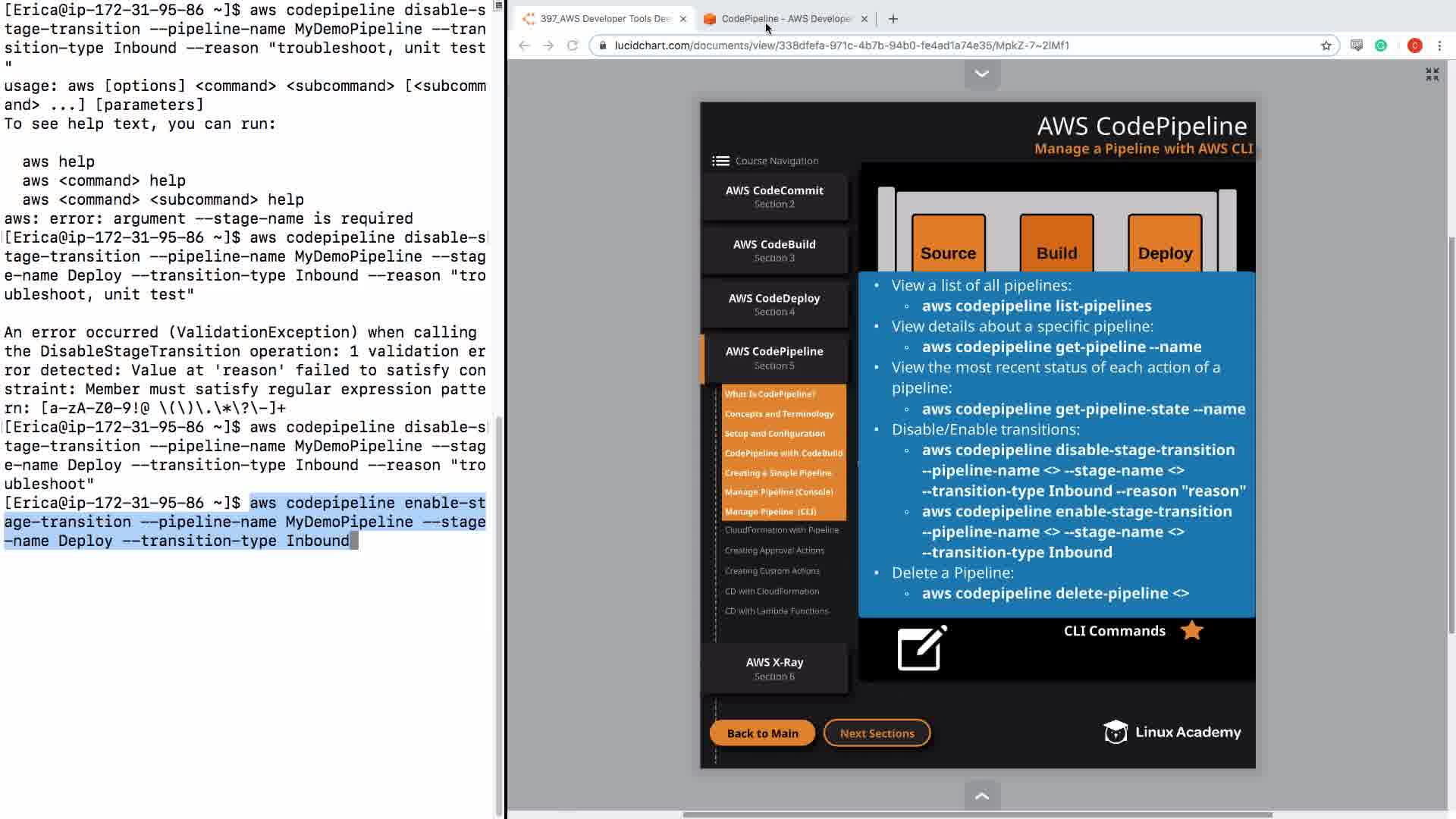1456x819 pixels.
Task: Open Chrome's three-dot menu
Action: (x=1439, y=45)
